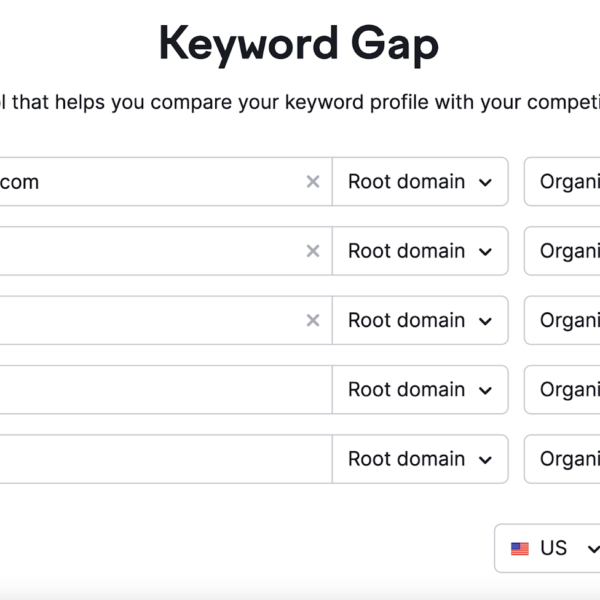Open the Organic keyword type selector, third row
Image resolution: width=600 pixels, height=600 pixels.
point(562,320)
